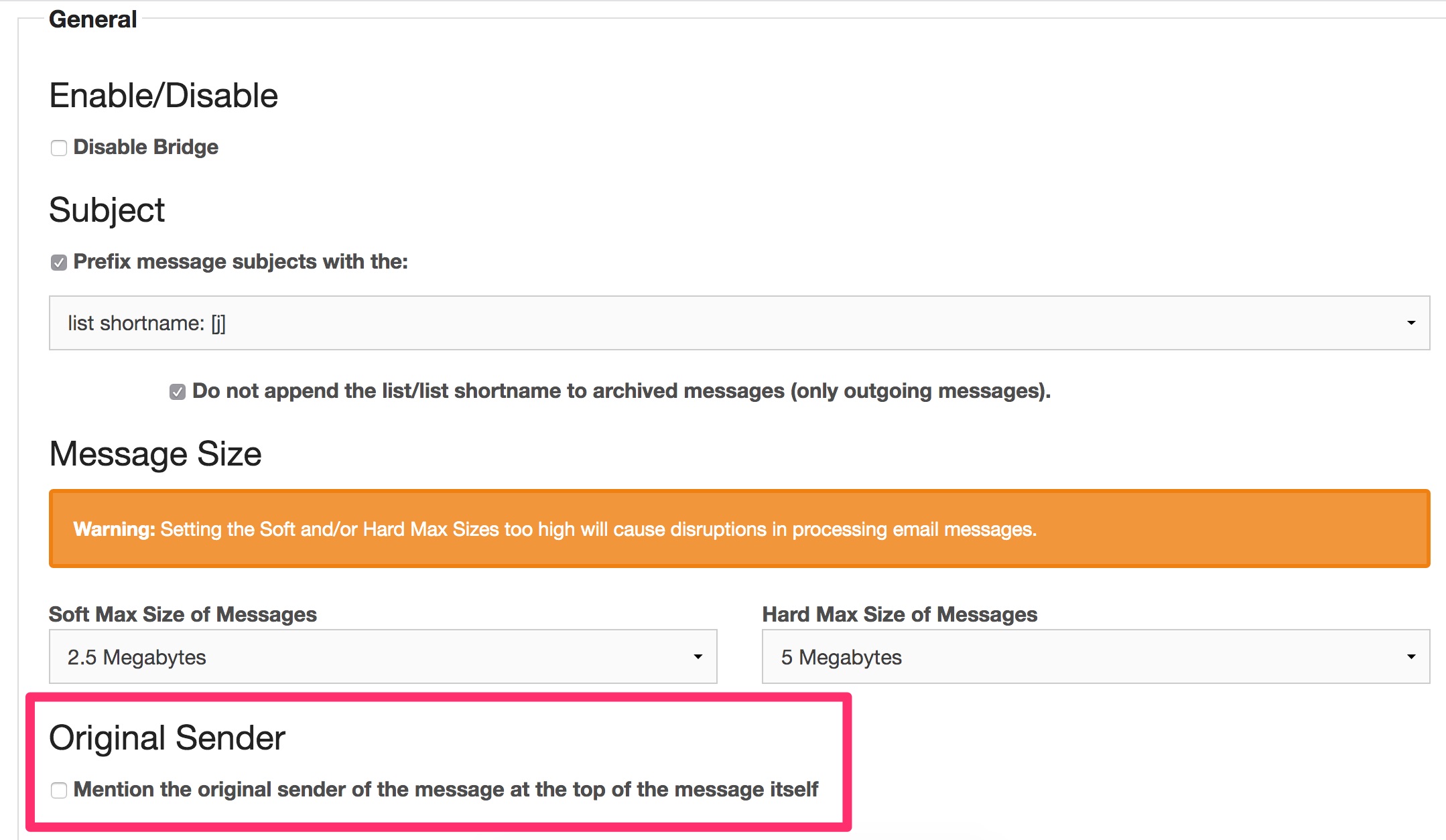Click the Soft Max Size of Messages label
1446x840 pixels.
(x=183, y=614)
